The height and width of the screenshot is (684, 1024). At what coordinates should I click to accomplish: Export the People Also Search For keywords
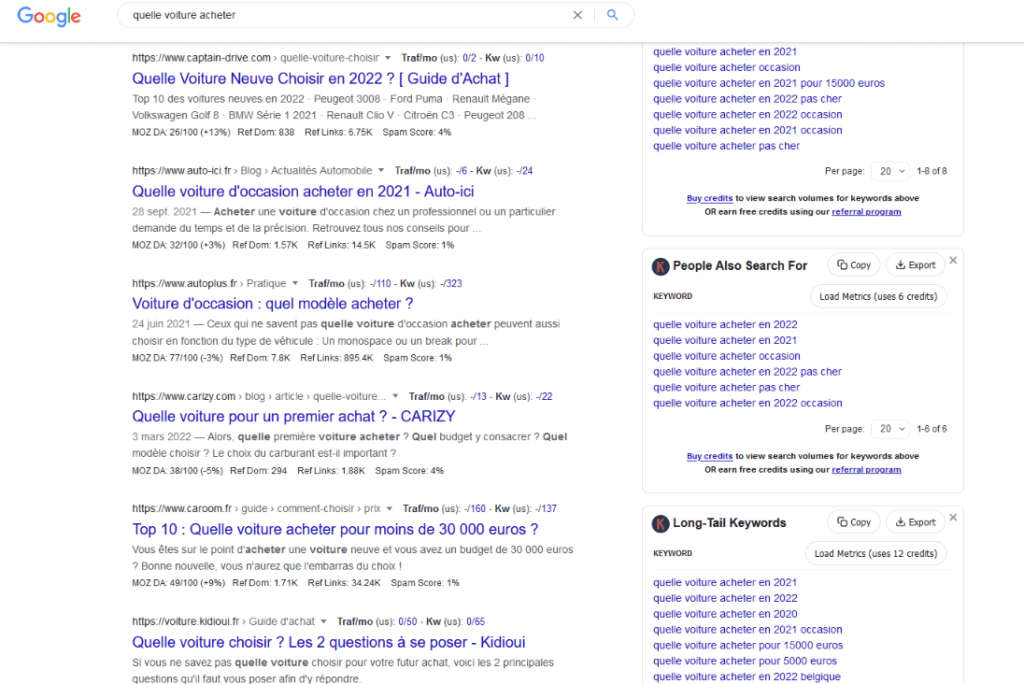[916, 265]
